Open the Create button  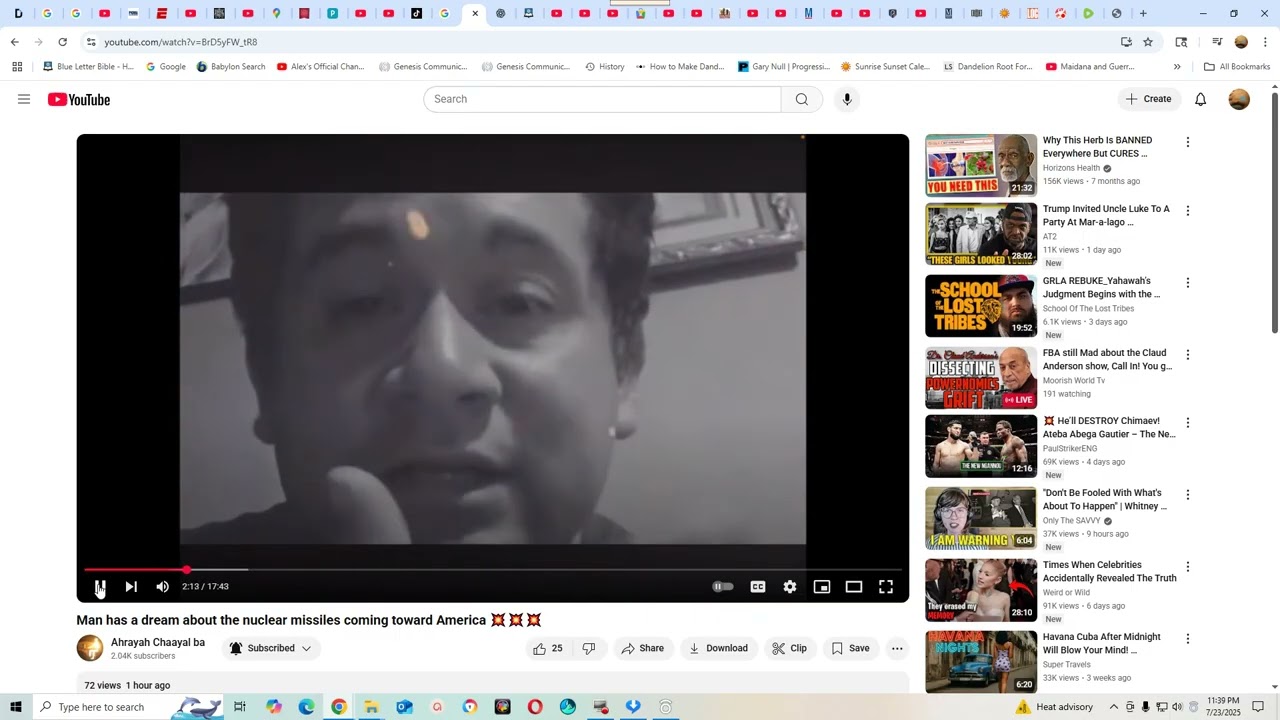tap(1148, 99)
